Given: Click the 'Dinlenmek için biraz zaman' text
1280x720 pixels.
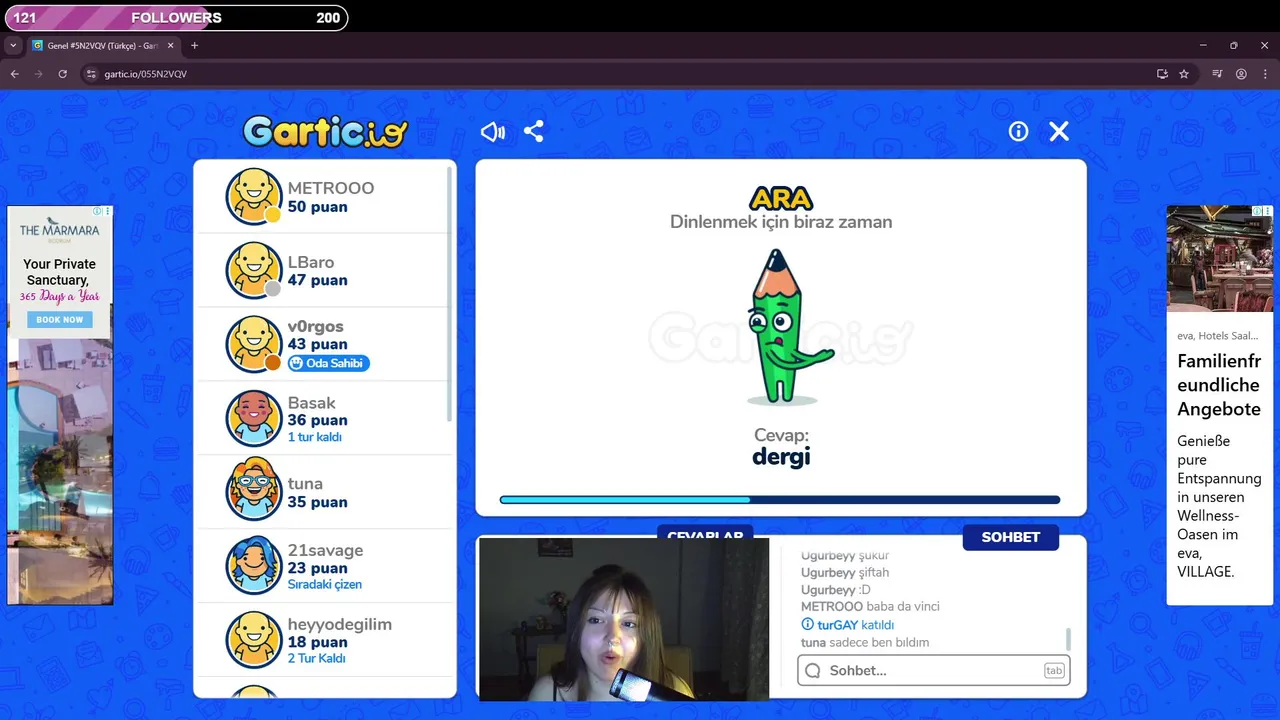Looking at the screenshot, I should pyautogui.click(x=781, y=222).
